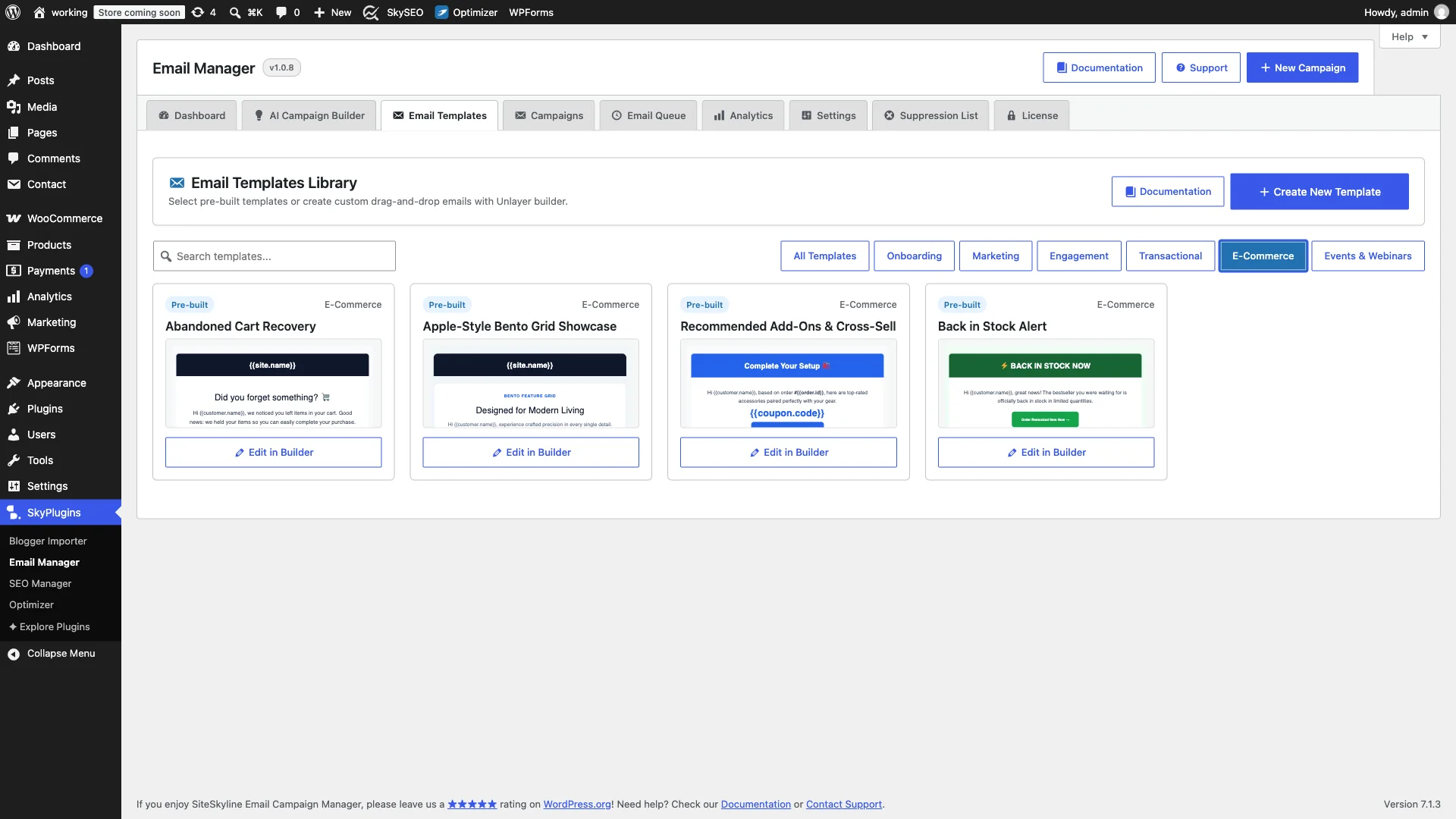Switch to Email Queue tab
The width and height of the screenshot is (1456, 819).
click(648, 115)
